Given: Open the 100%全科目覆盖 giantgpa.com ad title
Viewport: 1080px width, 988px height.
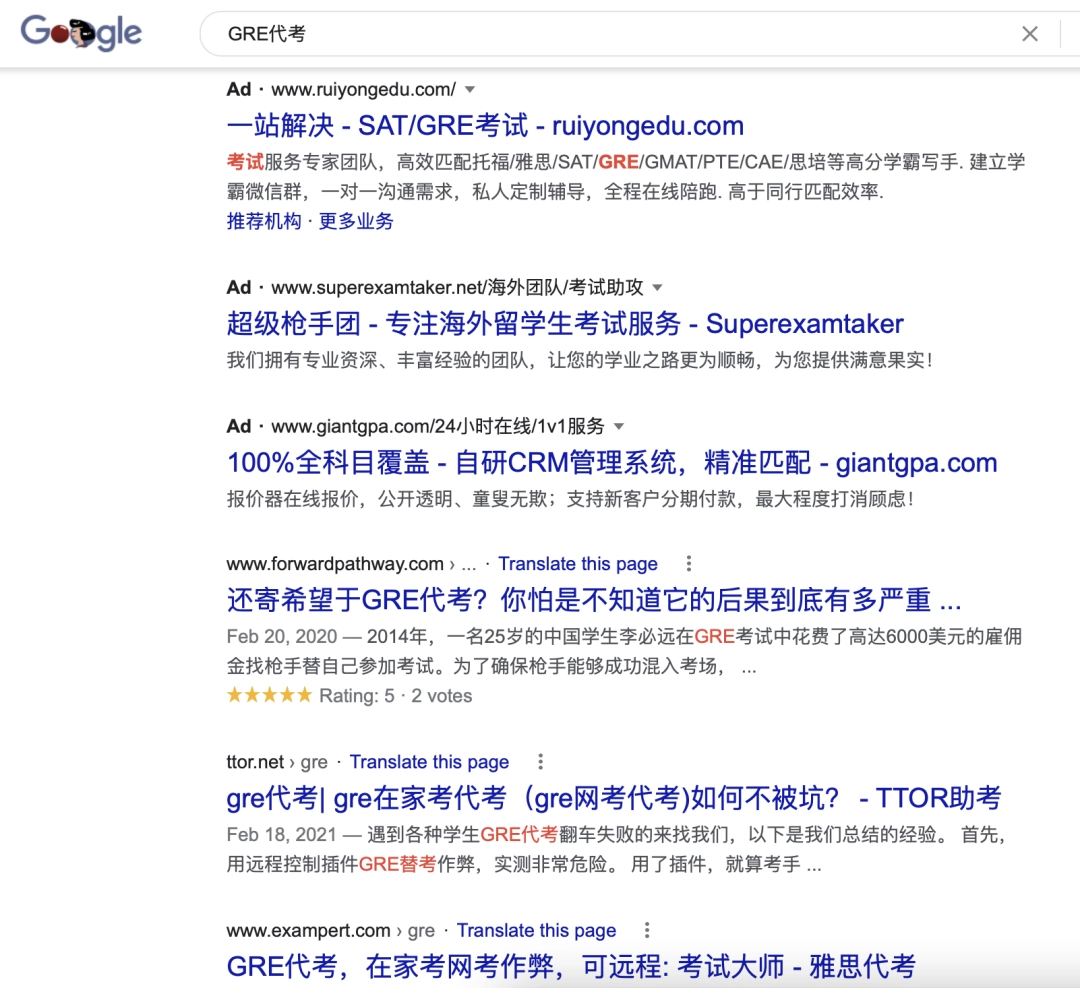Looking at the screenshot, I should (x=612, y=463).
